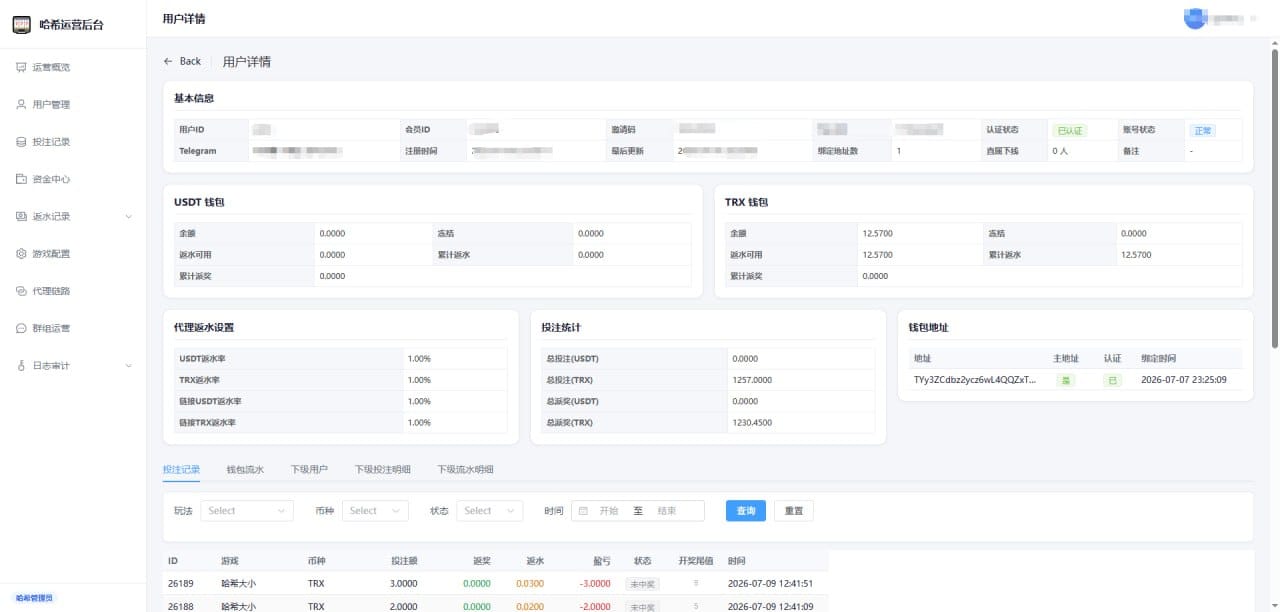Switch to the 下级用户 tab
This screenshot has height=612, width=1280.
point(309,469)
